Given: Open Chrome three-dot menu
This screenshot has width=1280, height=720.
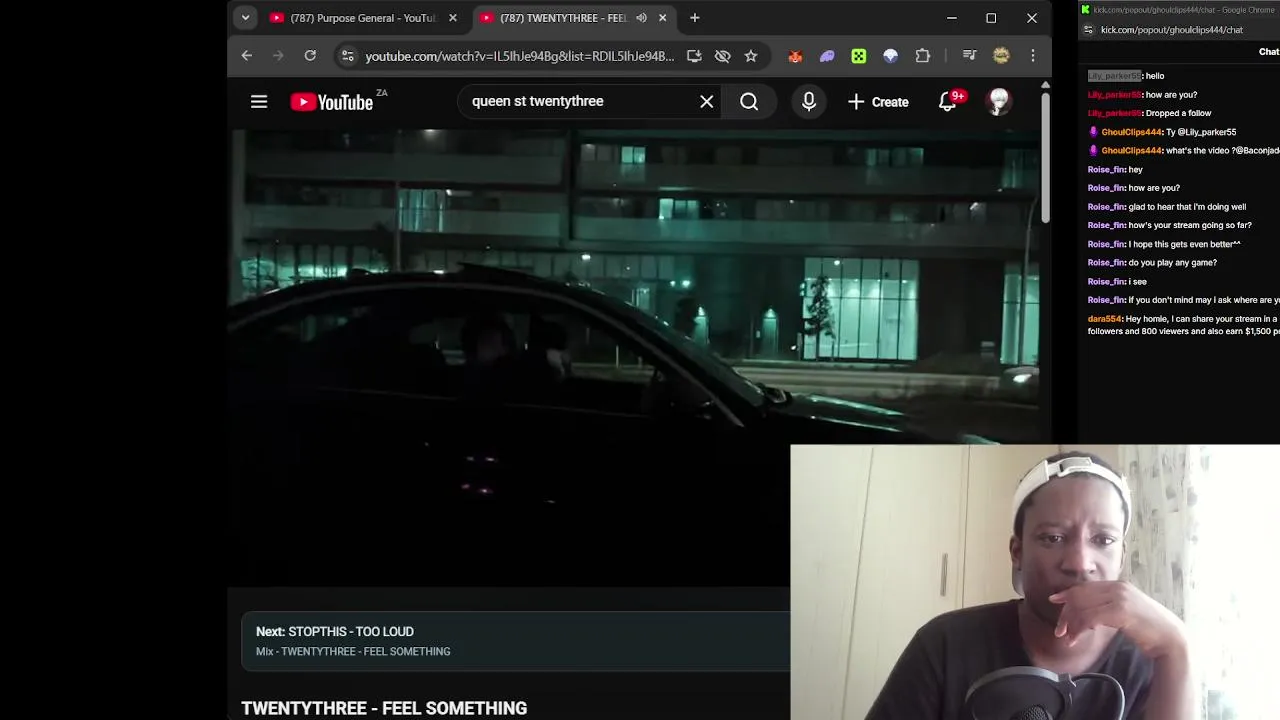Looking at the screenshot, I should pyautogui.click(x=1033, y=56).
